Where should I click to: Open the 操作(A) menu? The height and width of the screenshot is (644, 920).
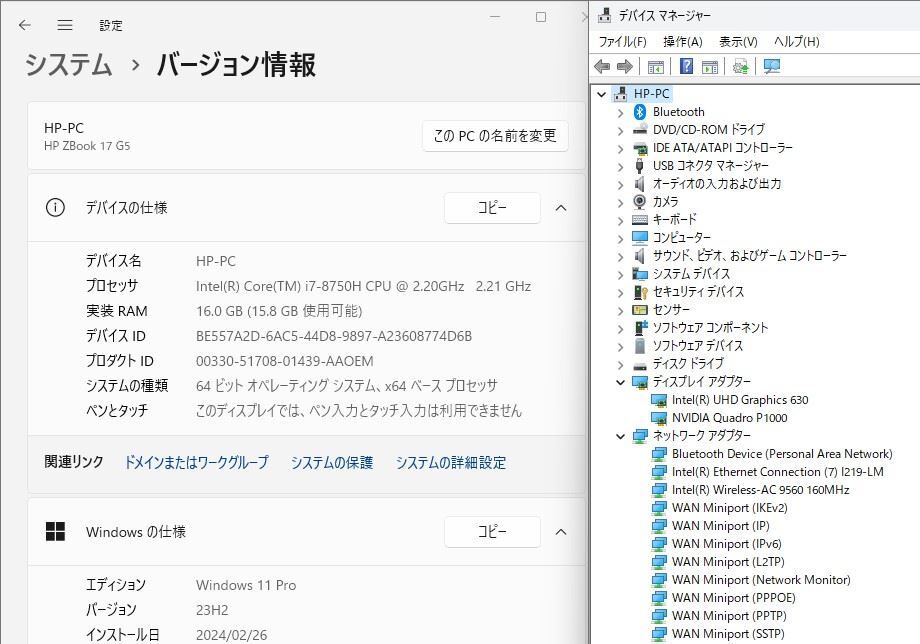683,42
